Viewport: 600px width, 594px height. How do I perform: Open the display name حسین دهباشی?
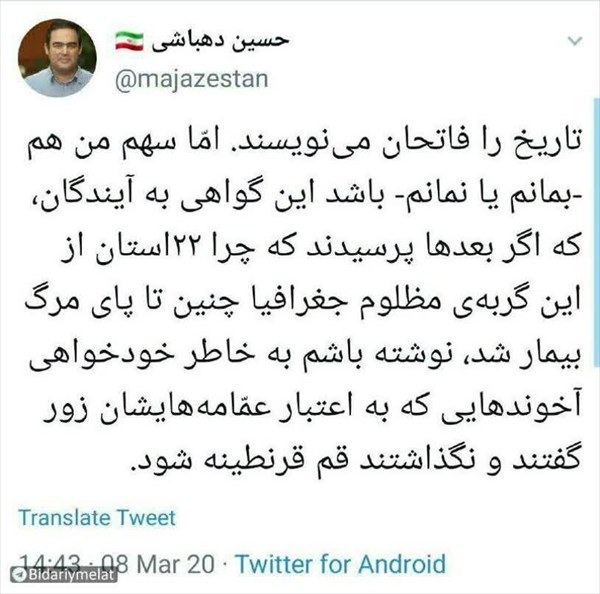[x=220, y=41]
